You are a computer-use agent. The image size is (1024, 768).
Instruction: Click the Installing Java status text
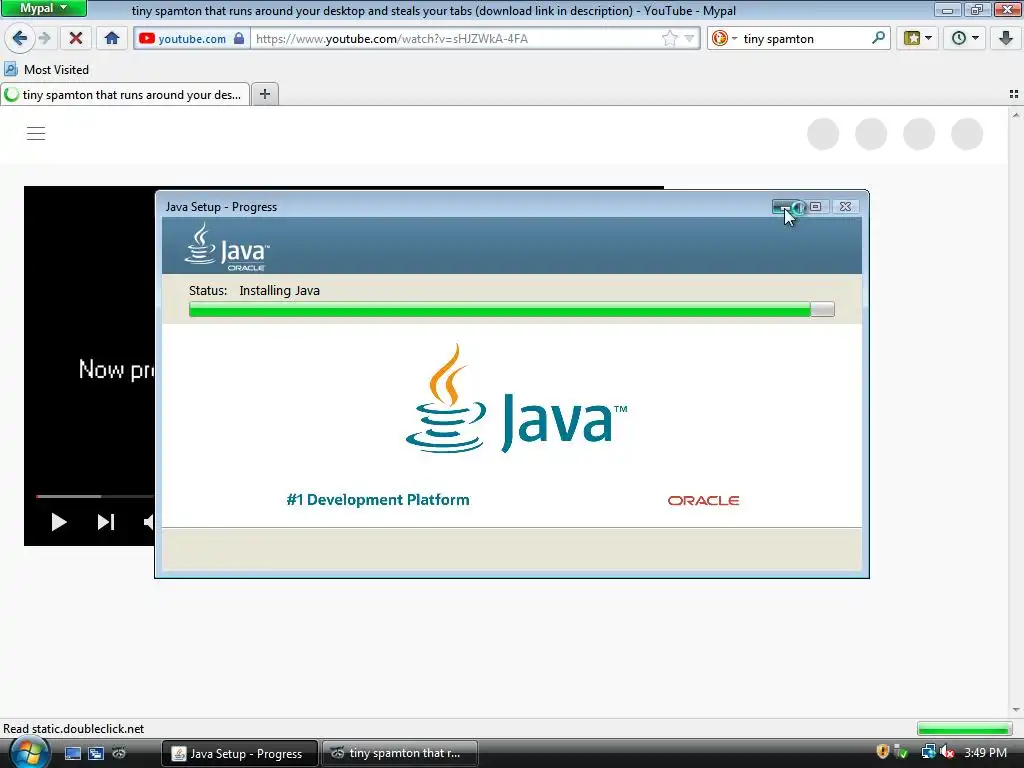tap(280, 291)
